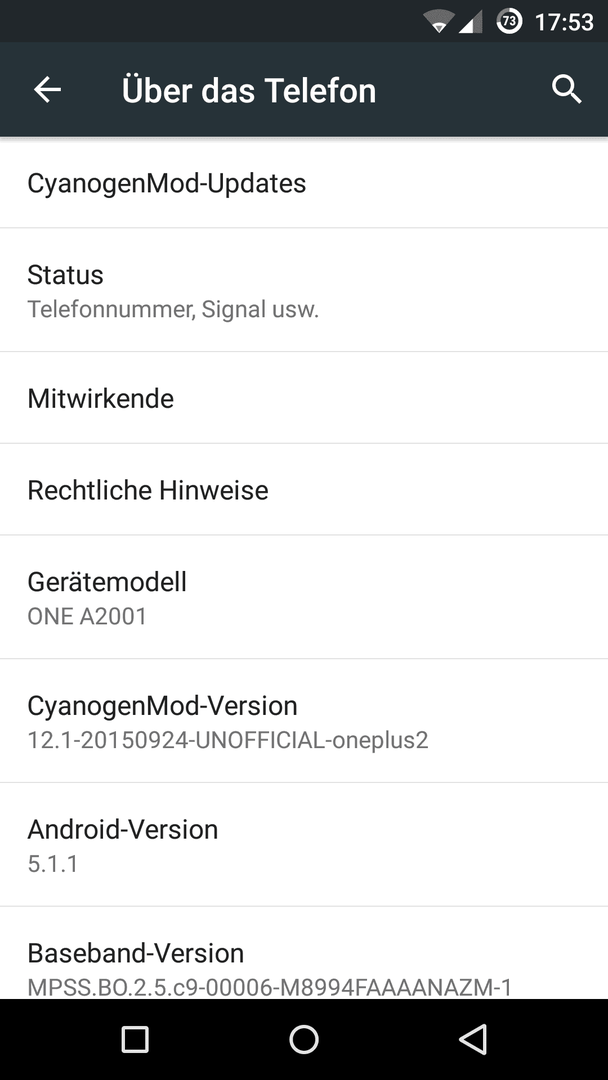Tap the Baseband-Version entry
The width and height of the screenshot is (608, 1080).
tap(304, 953)
